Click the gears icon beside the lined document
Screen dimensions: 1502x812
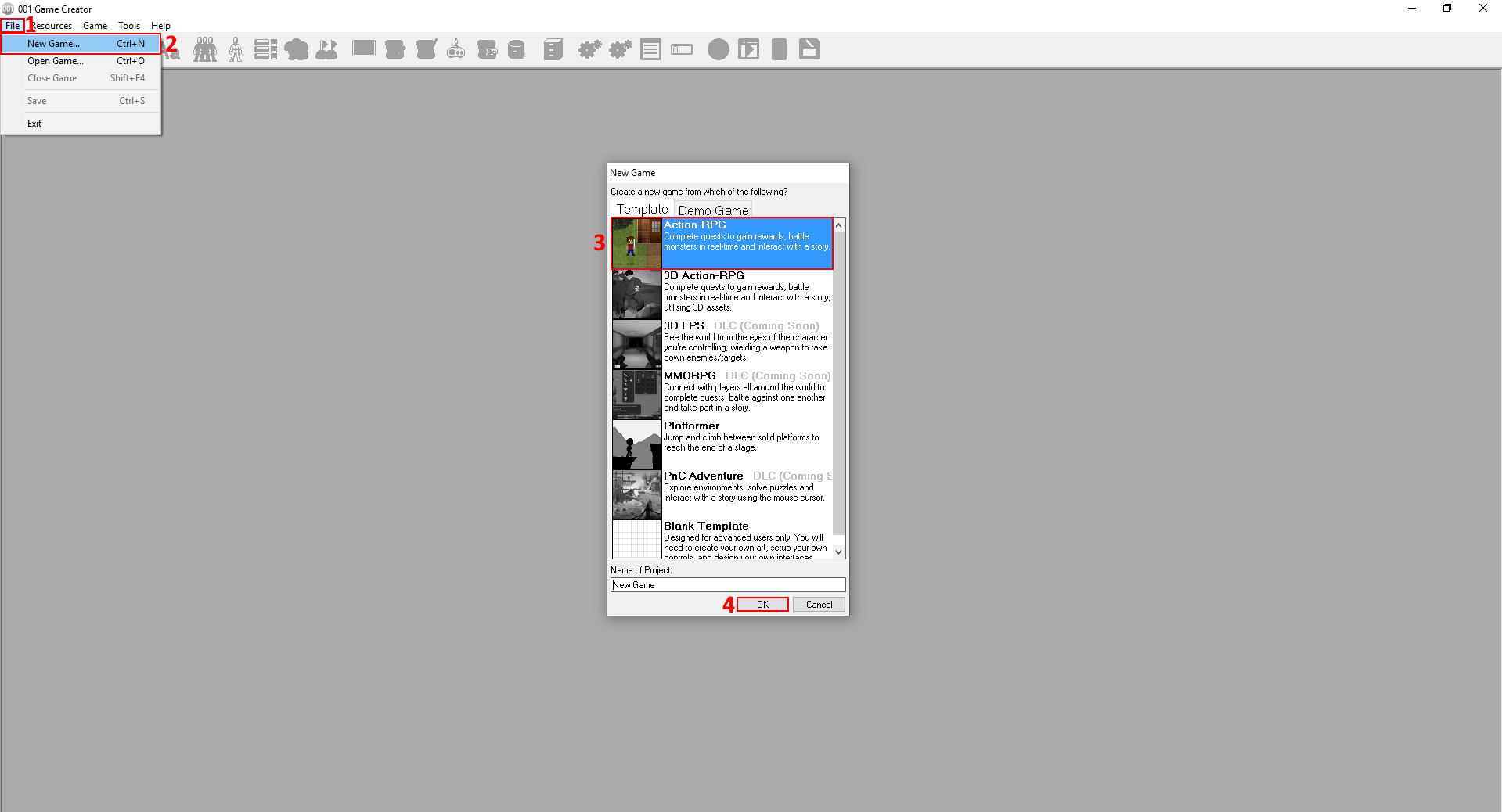click(621, 49)
